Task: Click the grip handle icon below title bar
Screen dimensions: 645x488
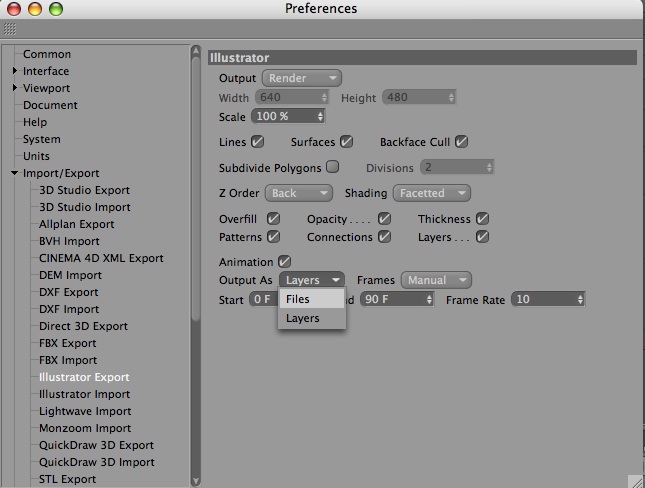Action: click(9, 29)
